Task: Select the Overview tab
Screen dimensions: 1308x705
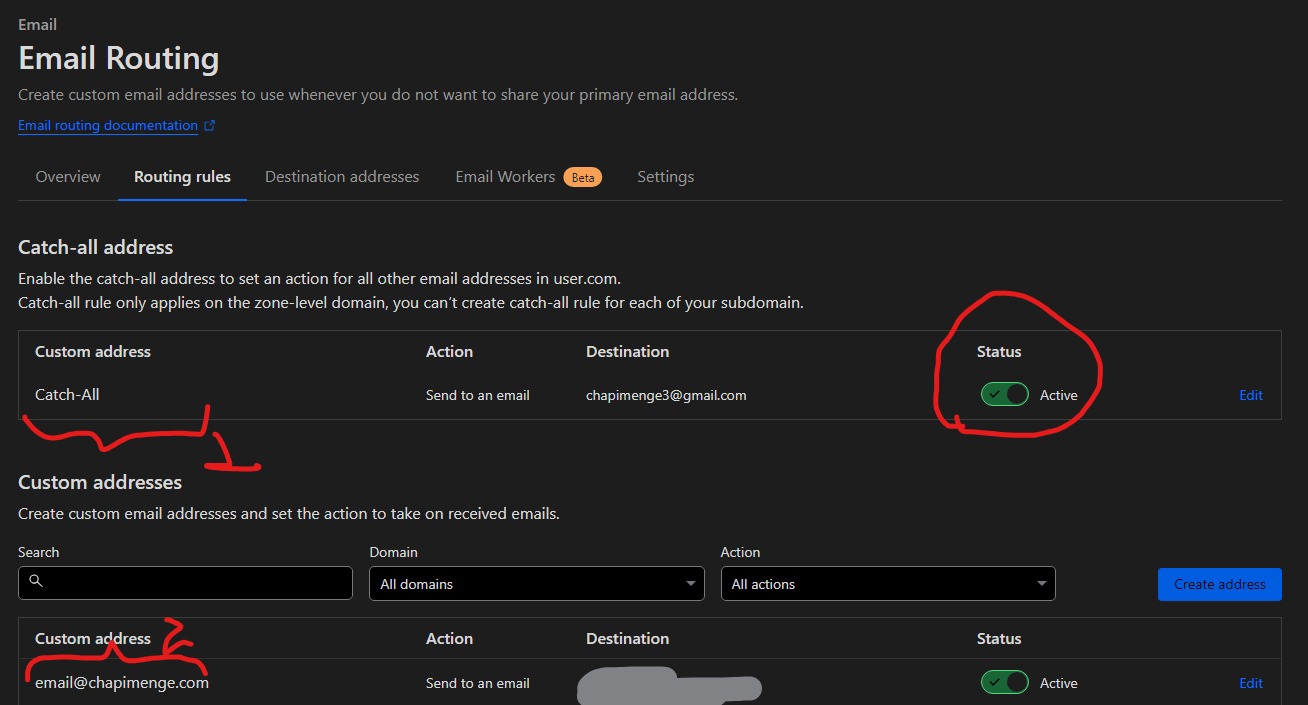Action: tap(67, 176)
